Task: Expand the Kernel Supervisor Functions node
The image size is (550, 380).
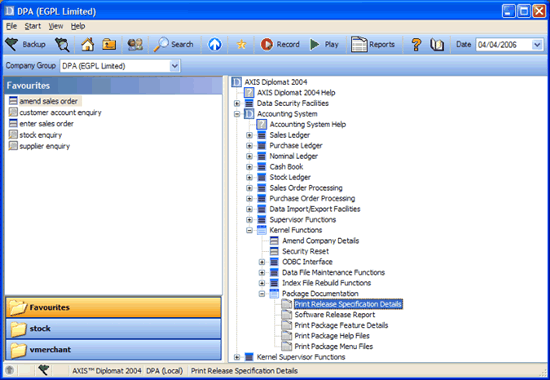Action: (x=237, y=357)
